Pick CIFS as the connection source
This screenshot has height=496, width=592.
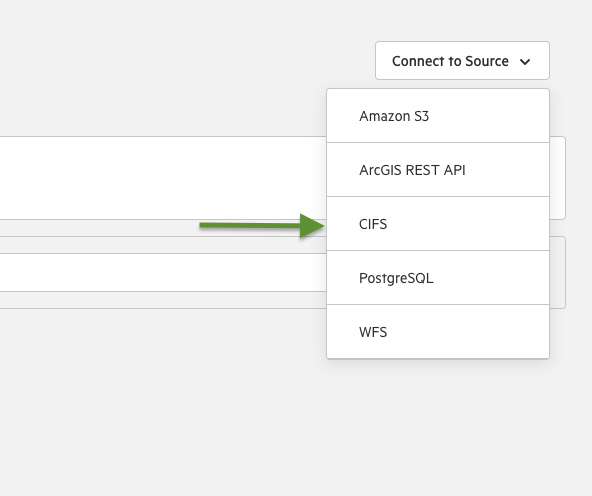pos(438,224)
